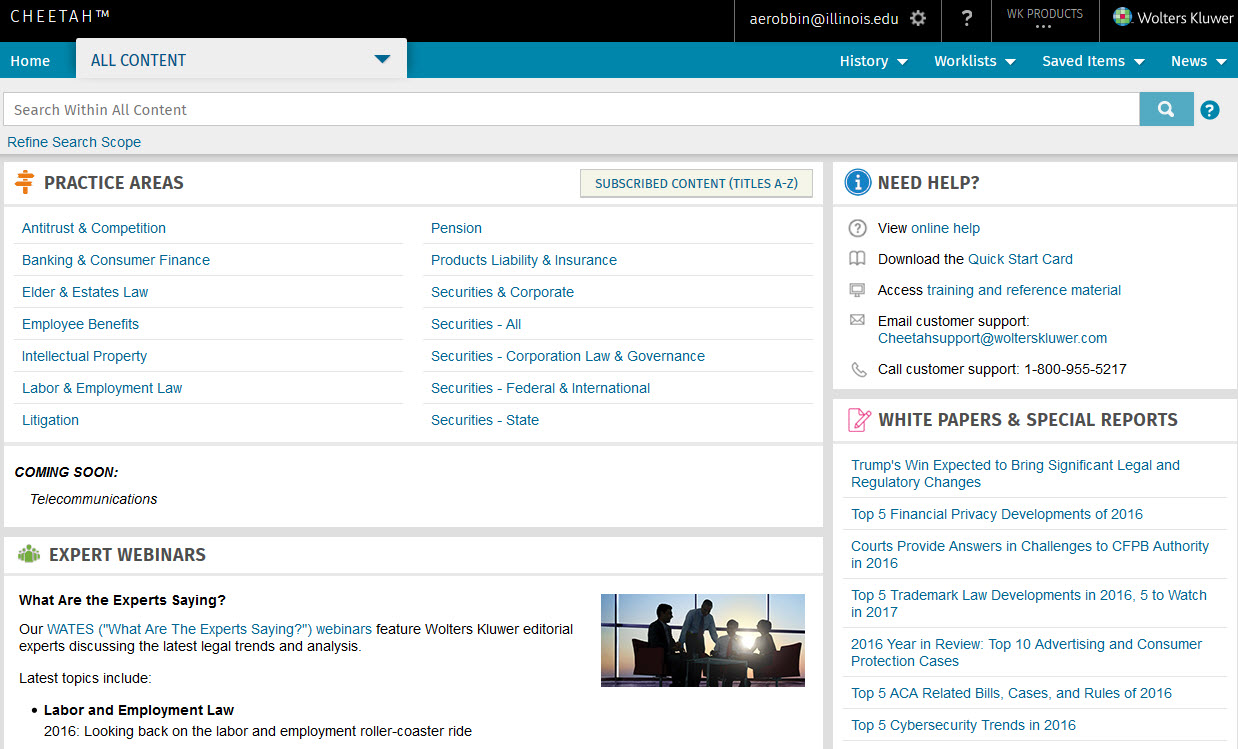Open Courts Provide Answers CFPB report

pos(1030,555)
